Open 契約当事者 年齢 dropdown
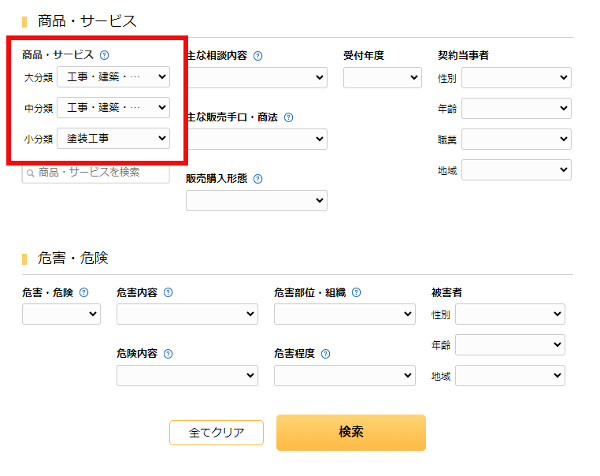Image resolution: width=600 pixels, height=476 pixels. (x=516, y=108)
